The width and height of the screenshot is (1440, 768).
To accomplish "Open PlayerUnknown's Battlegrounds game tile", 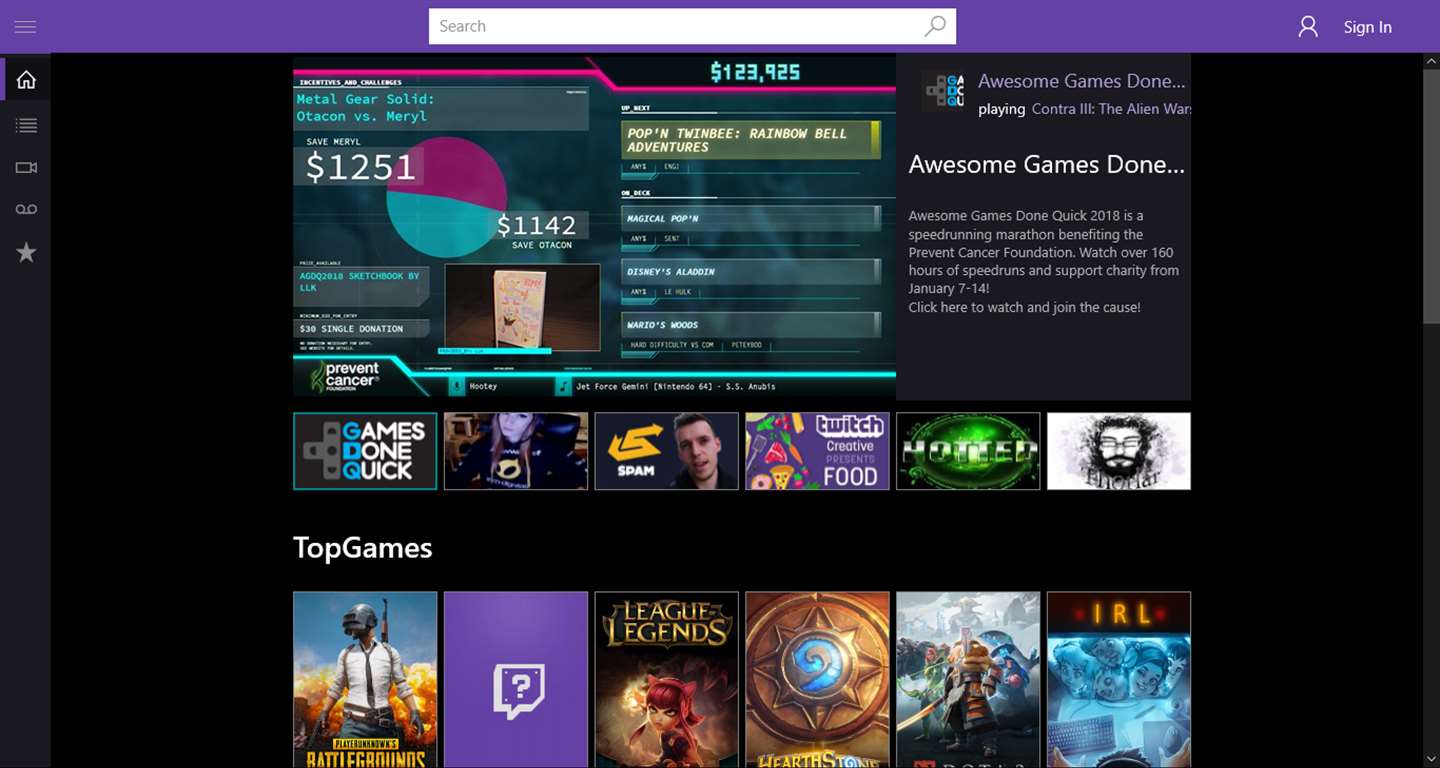I will (365, 679).
